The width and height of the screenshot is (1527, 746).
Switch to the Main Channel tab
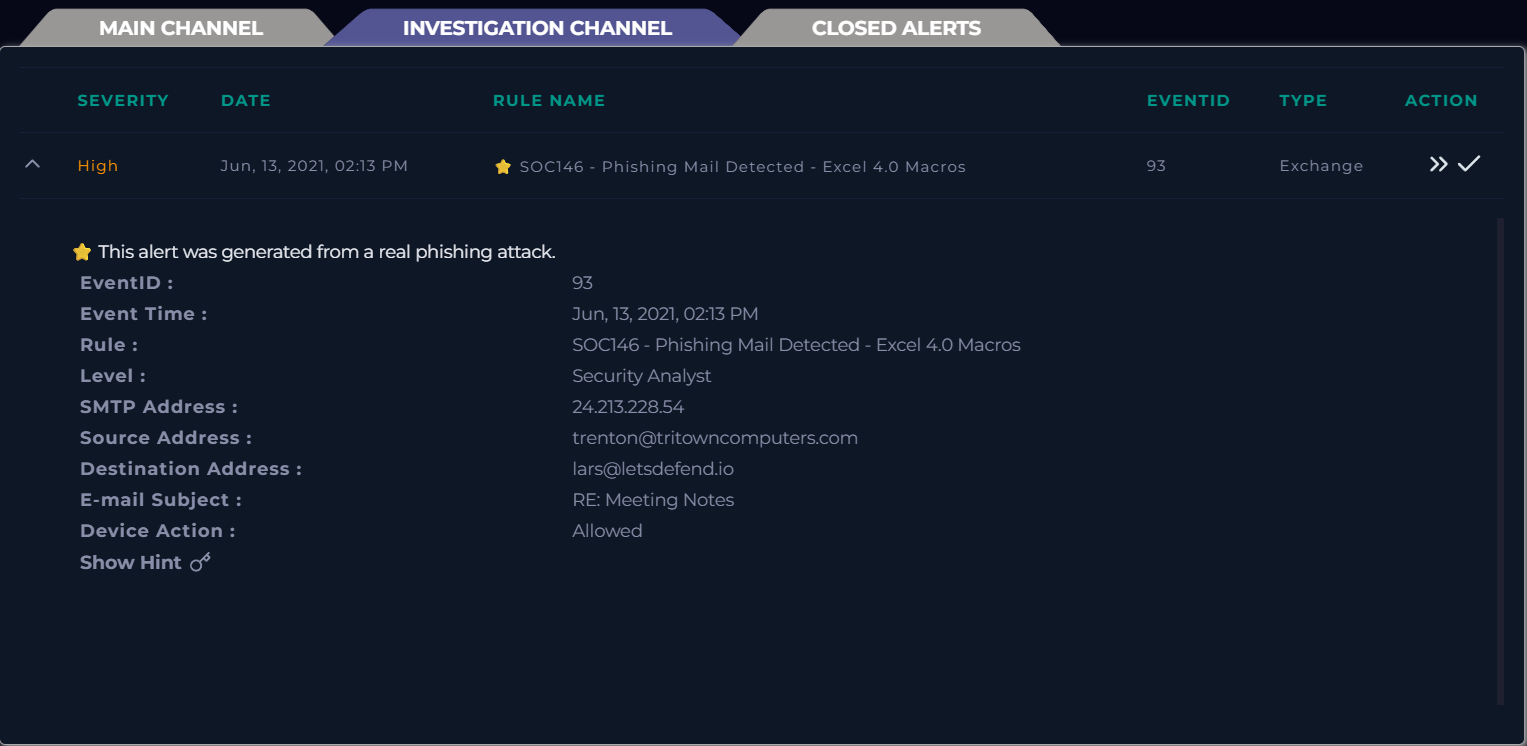point(180,28)
